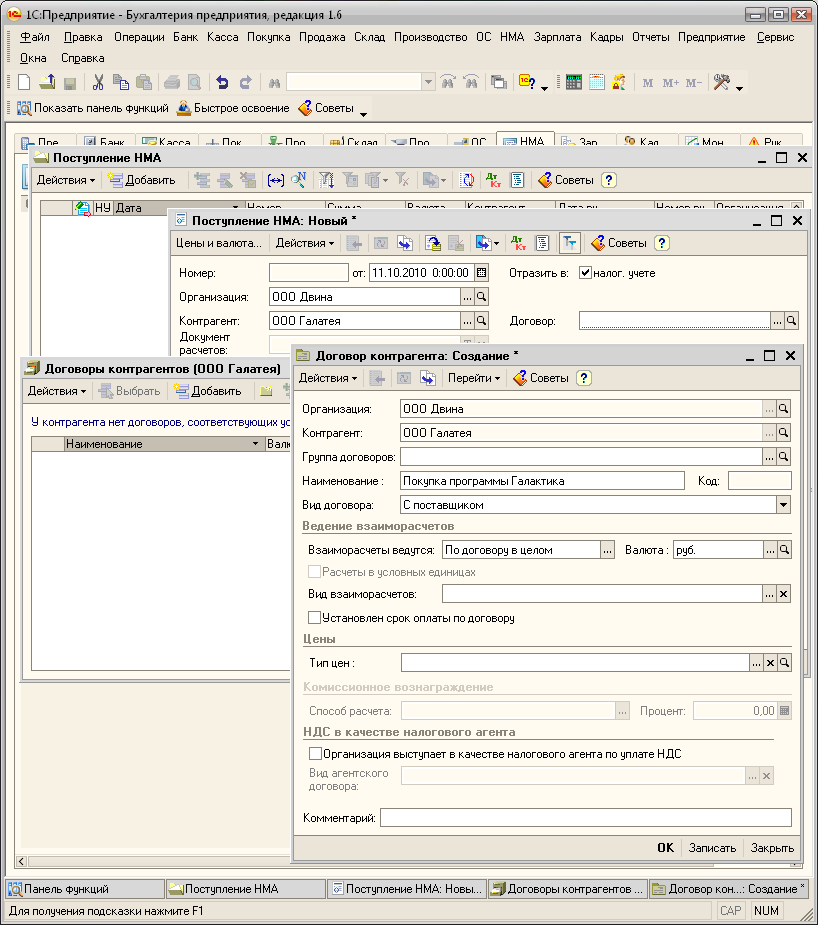Image resolution: width=818 pixels, height=925 pixels.
Task: Click Советы button in Договор контрагента toolbar
Action: [x=541, y=378]
